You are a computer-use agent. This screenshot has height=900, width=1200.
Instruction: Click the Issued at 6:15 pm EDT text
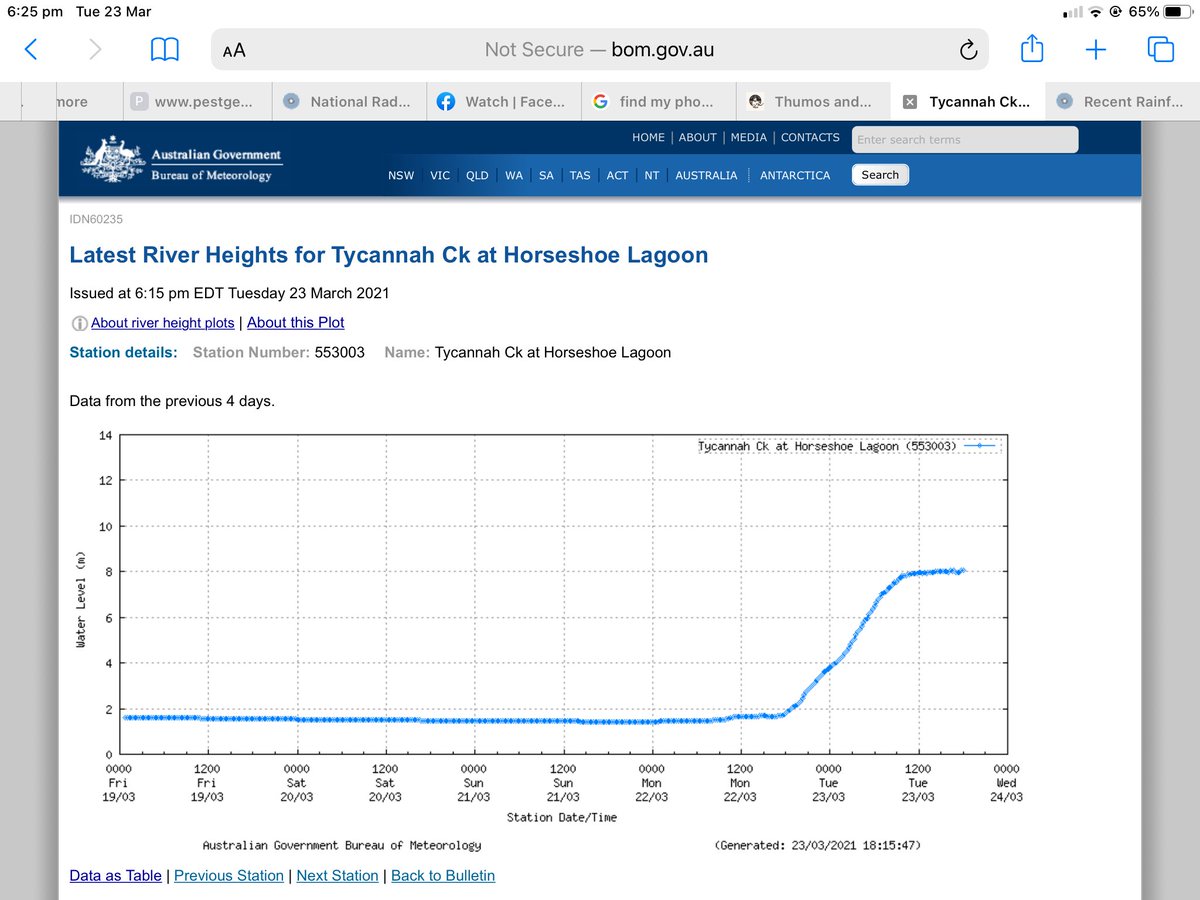(229, 293)
